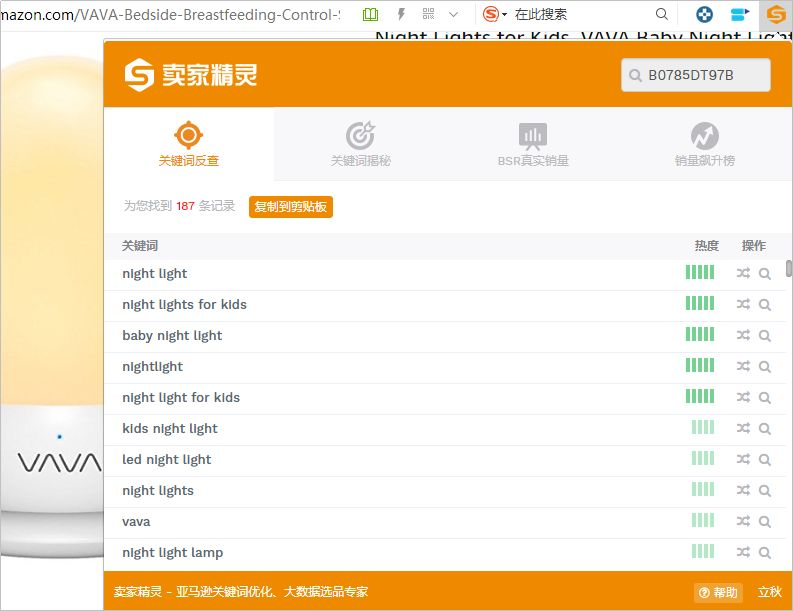
Task: Click shuffle icon for 'led night light'
Action: point(743,459)
